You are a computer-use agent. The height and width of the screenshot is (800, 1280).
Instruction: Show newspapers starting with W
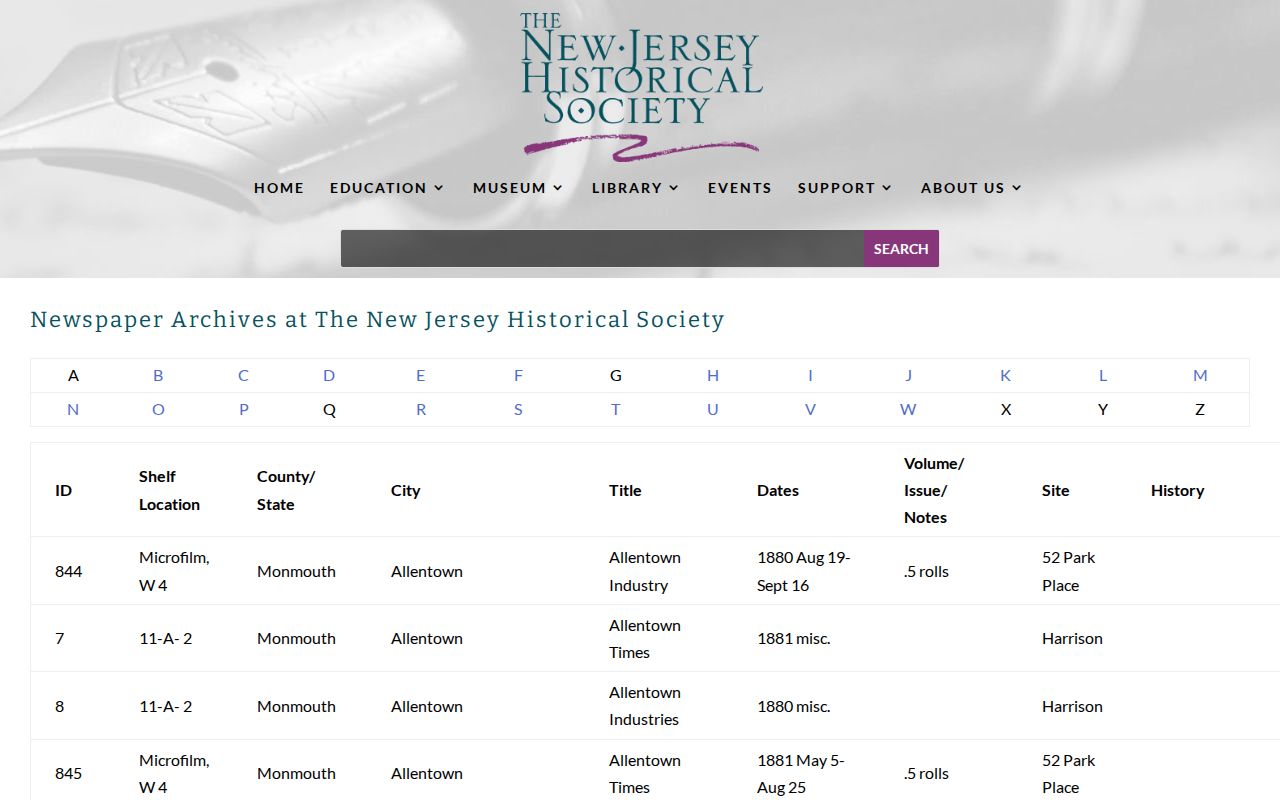908,410
